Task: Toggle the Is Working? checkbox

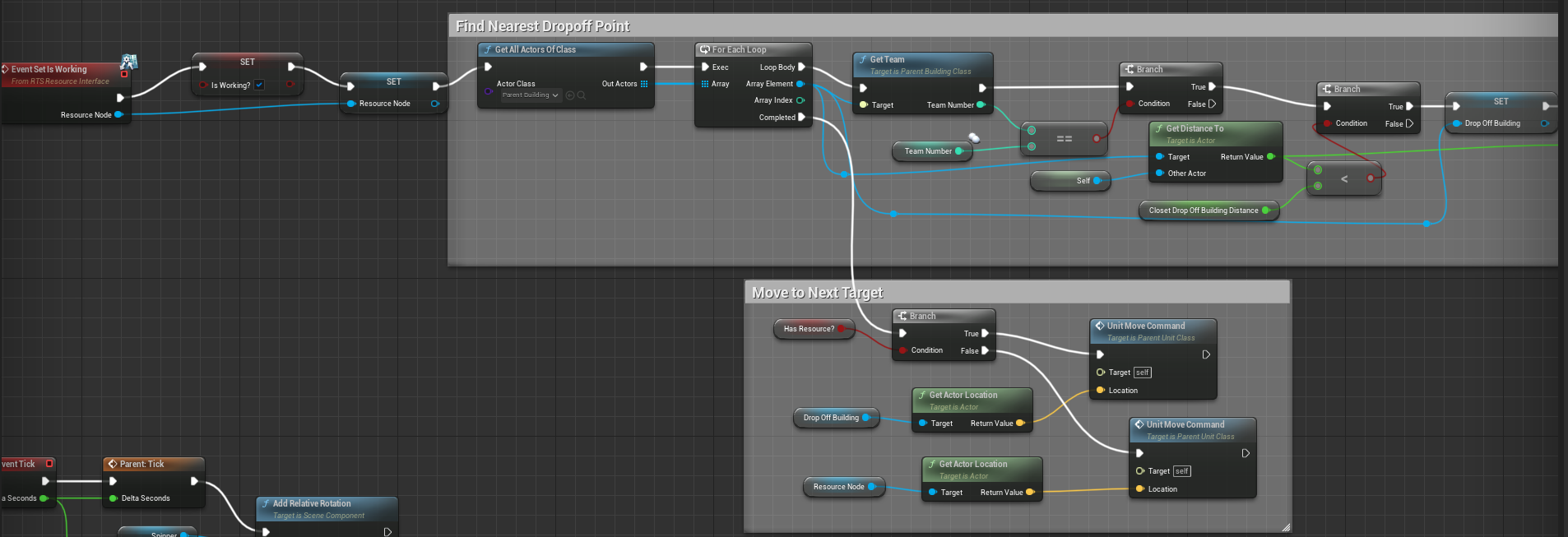Action: (259, 85)
